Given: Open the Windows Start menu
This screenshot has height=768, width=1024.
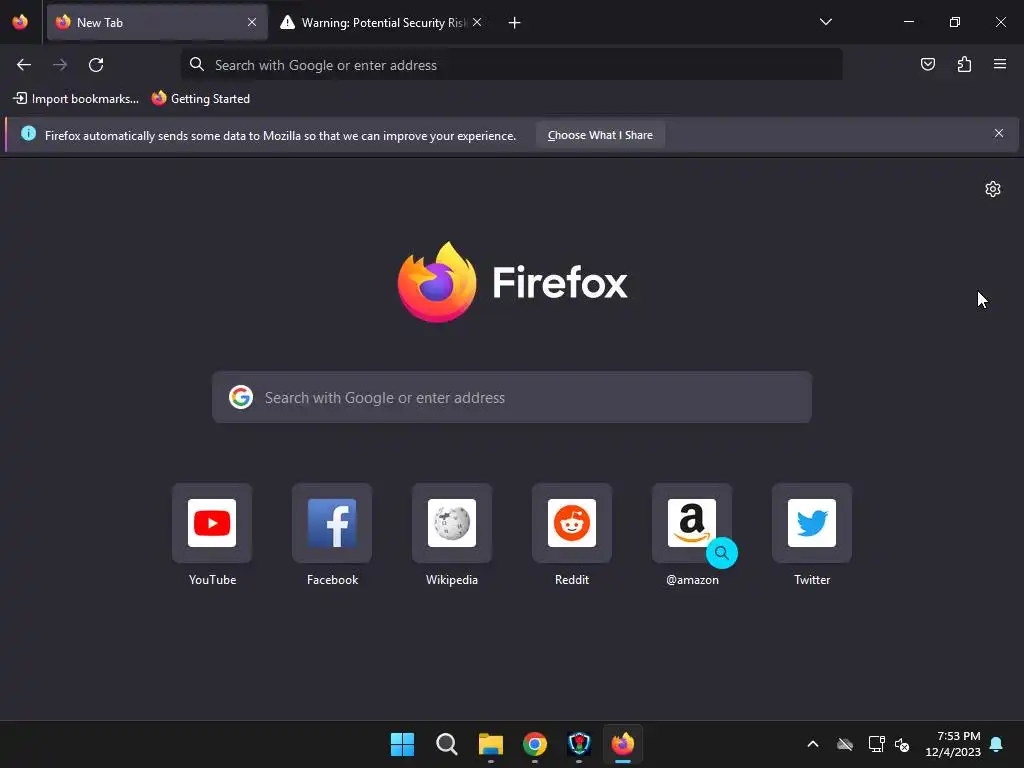Looking at the screenshot, I should coord(402,744).
